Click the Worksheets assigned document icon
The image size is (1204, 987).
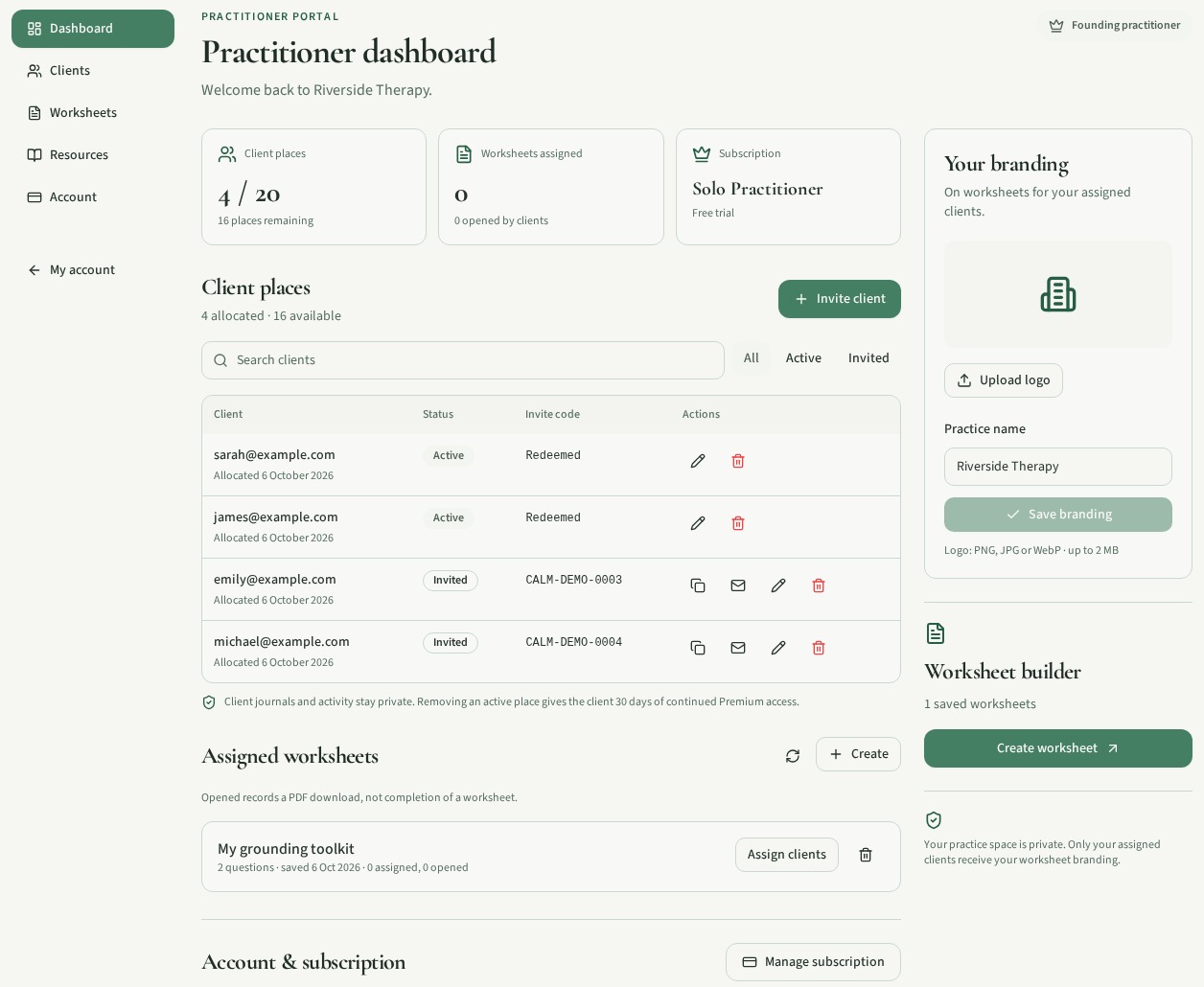coord(464,154)
